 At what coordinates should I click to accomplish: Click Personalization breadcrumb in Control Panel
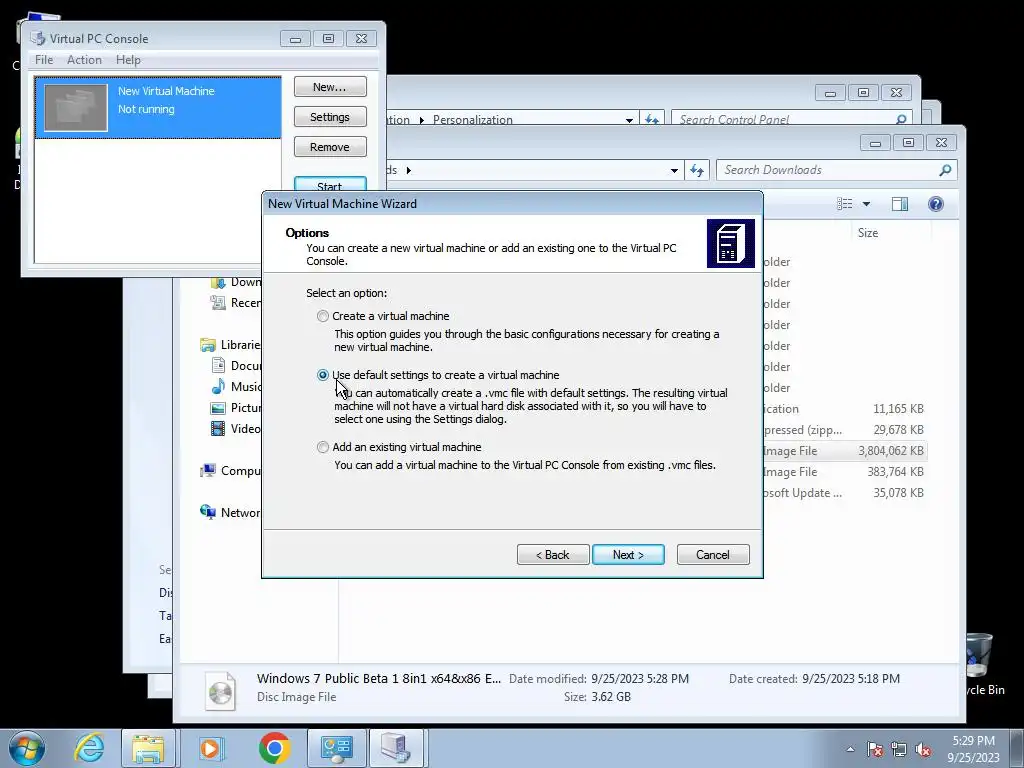472,120
